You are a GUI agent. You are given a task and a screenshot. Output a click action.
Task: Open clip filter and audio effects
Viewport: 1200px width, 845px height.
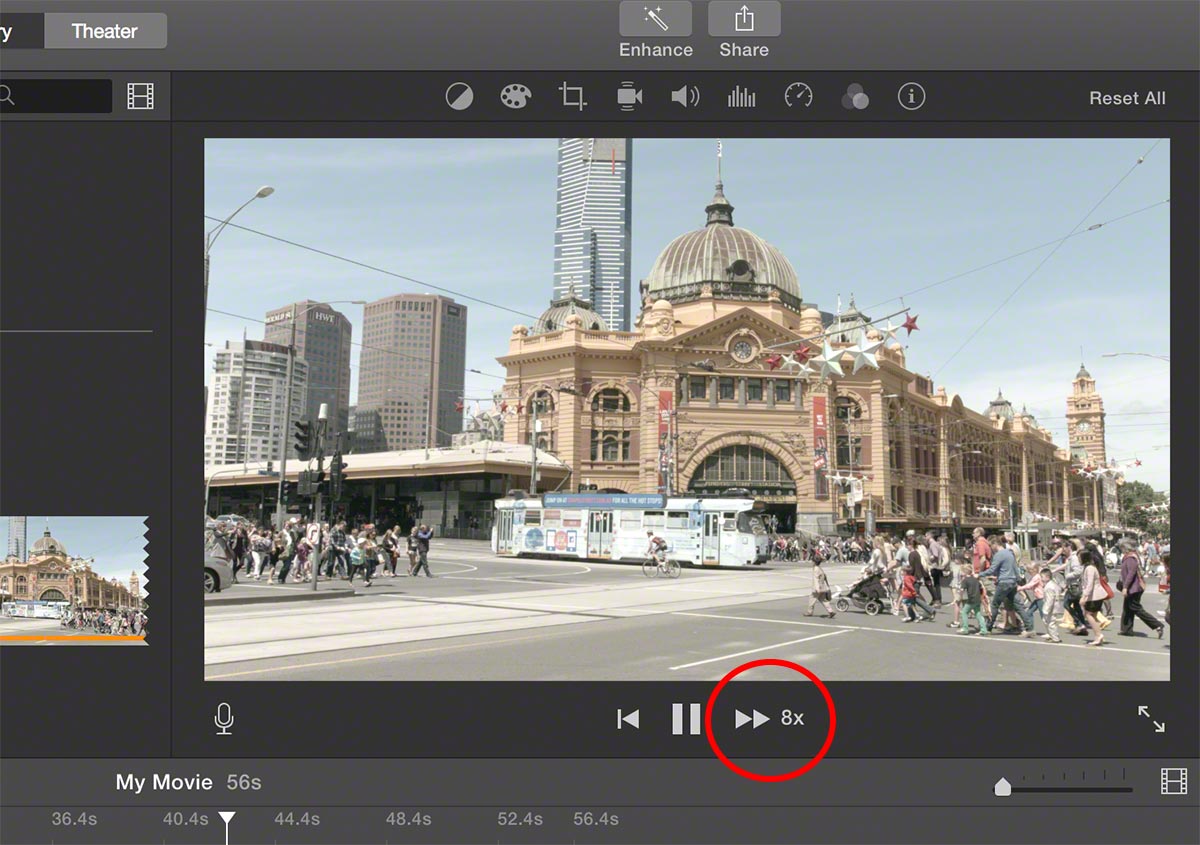tap(855, 97)
